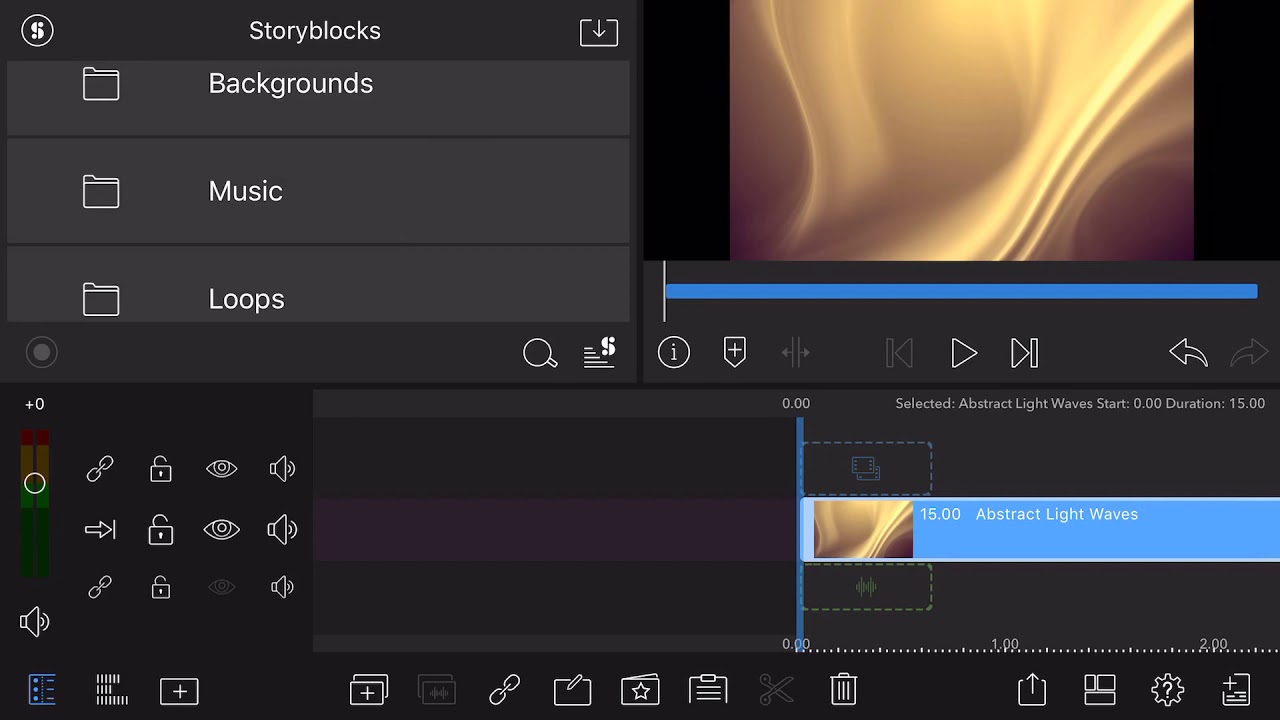
Task: Toggle the lock on the top track
Action: tap(161, 469)
